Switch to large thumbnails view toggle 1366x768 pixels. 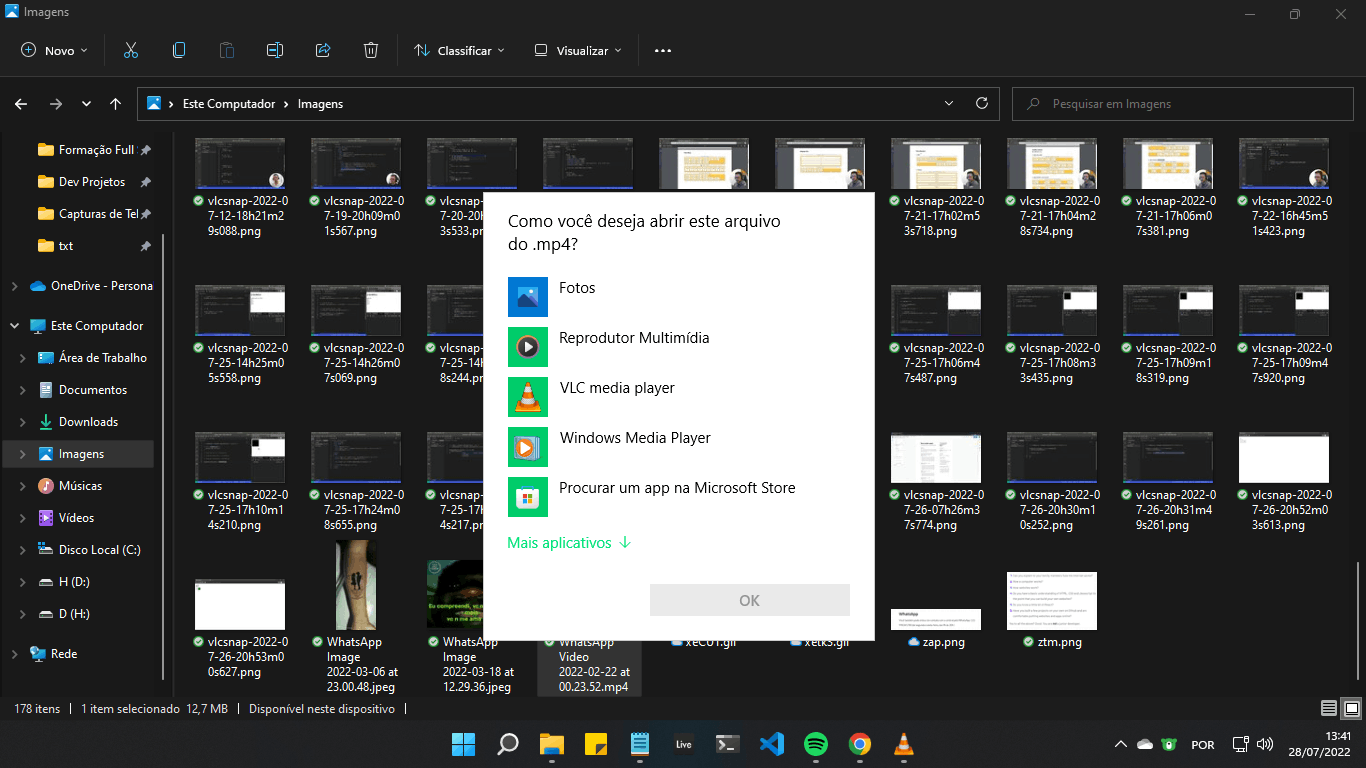(1351, 709)
